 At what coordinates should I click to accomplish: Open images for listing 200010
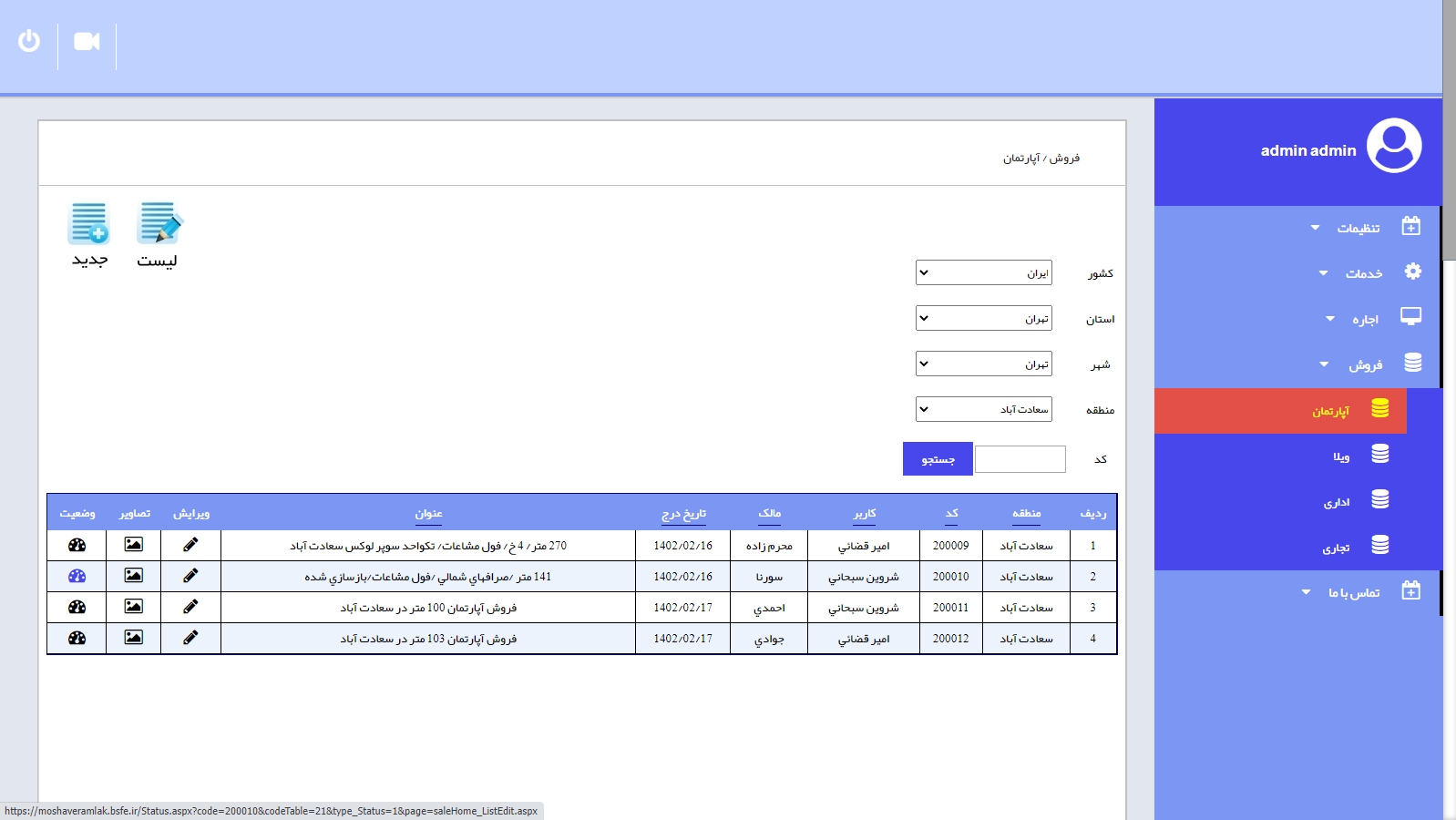pyautogui.click(x=133, y=576)
